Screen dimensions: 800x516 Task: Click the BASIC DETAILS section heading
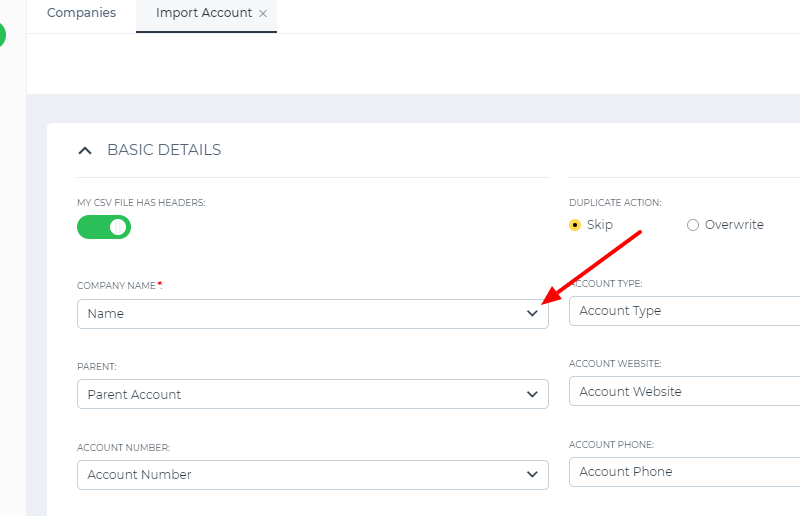point(164,150)
